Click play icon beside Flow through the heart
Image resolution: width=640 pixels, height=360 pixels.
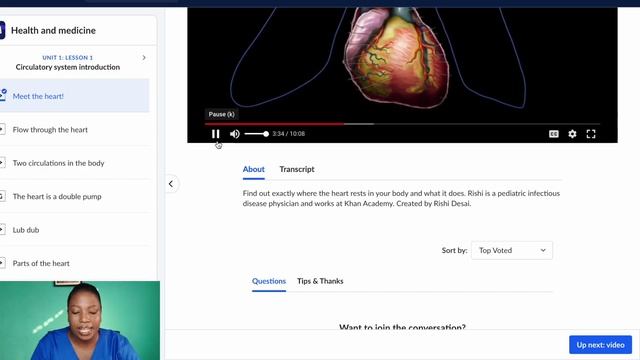tap(2, 129)
